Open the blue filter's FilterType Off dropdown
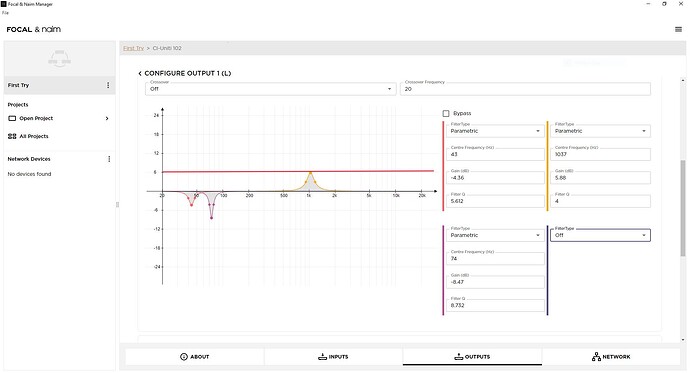The height and width of the screenshot is (373, 690). [x=600, y=235]
